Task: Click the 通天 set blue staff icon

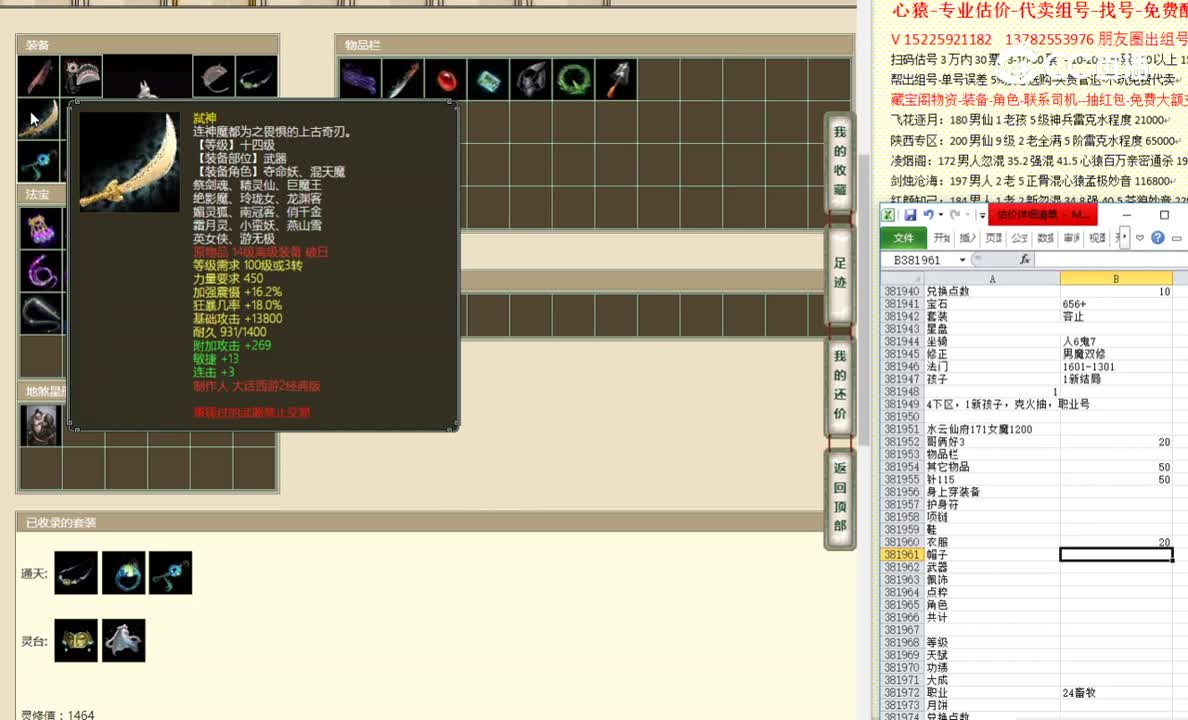Action: [170, 573]
